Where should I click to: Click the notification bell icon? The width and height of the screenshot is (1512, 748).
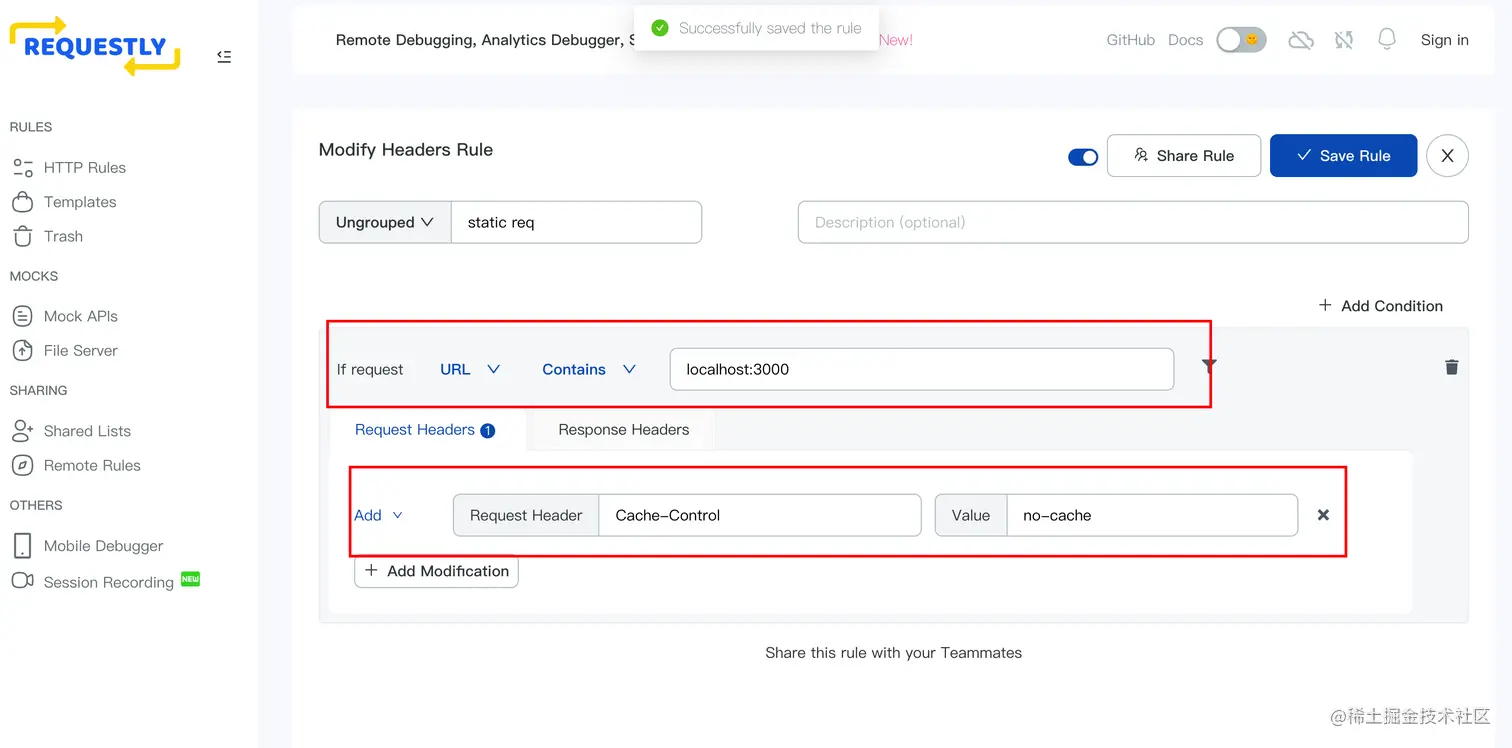pyautogui.click(x=1386, y=39)
